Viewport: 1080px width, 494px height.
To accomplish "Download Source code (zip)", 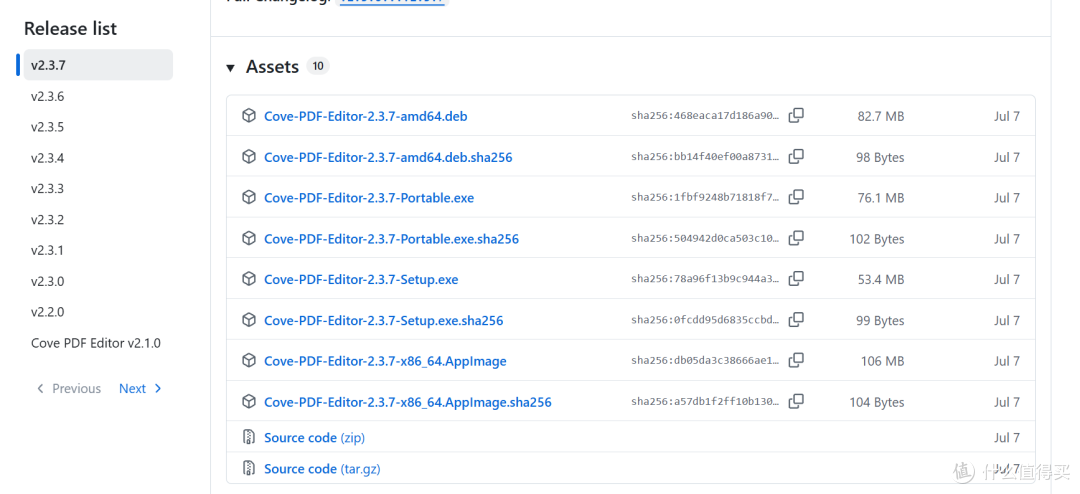I will pyautogui.click(x=315, y=438).
